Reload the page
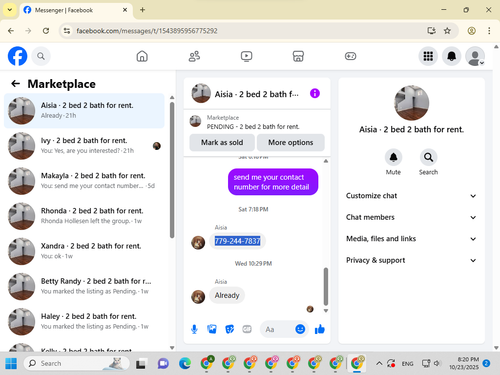This screenshot has height=375, width=500. 46,31
